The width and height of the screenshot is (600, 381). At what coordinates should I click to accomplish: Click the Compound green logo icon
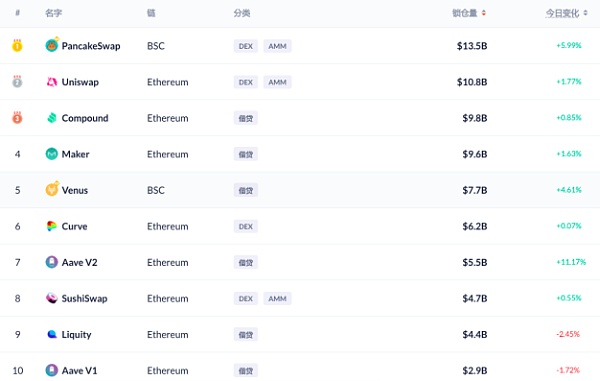[x=52, y=118]
